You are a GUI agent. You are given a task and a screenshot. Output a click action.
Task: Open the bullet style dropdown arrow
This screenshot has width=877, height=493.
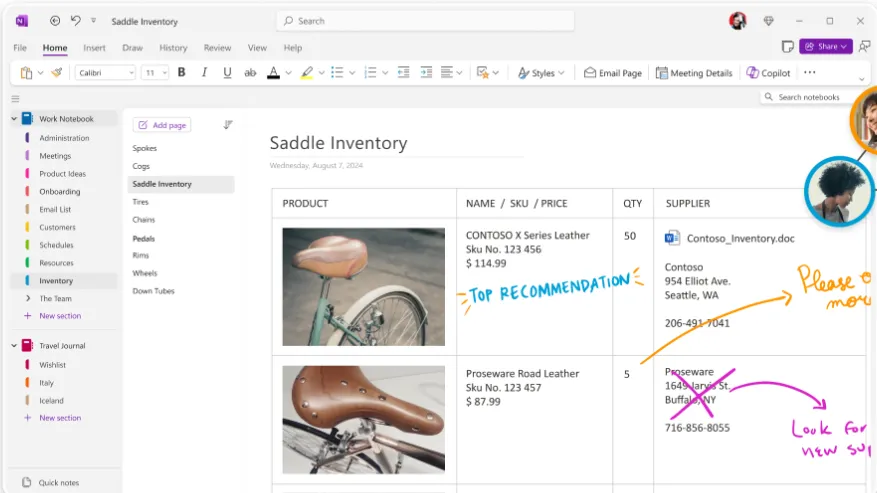coord(352,73)
